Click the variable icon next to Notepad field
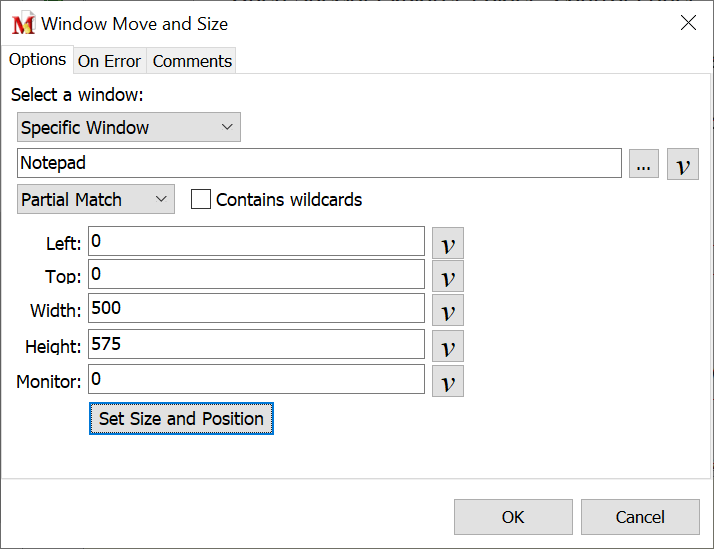 click(x=682, y=165)
